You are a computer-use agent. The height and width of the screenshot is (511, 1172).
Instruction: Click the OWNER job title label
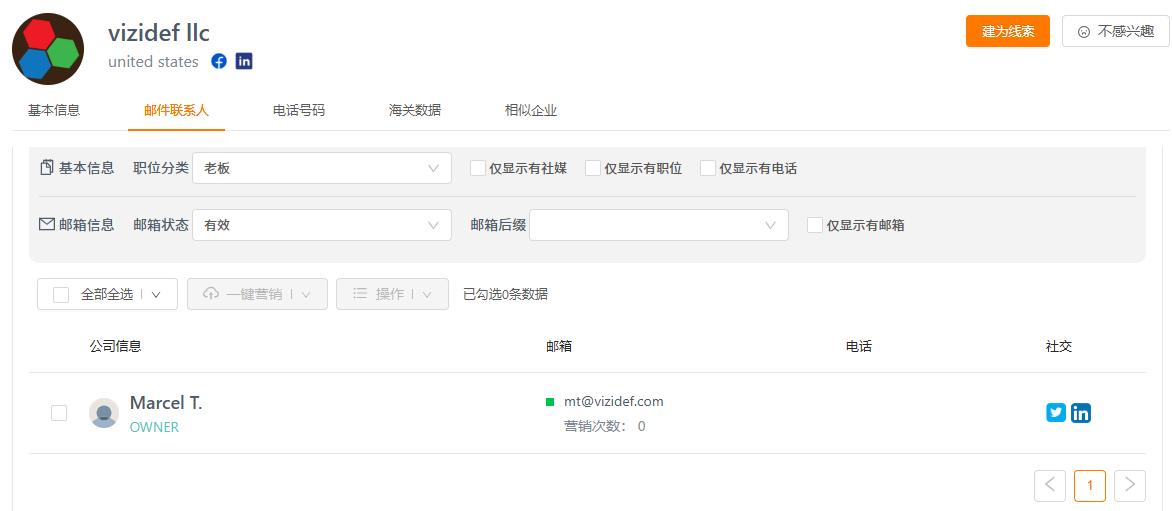[154, 427]
